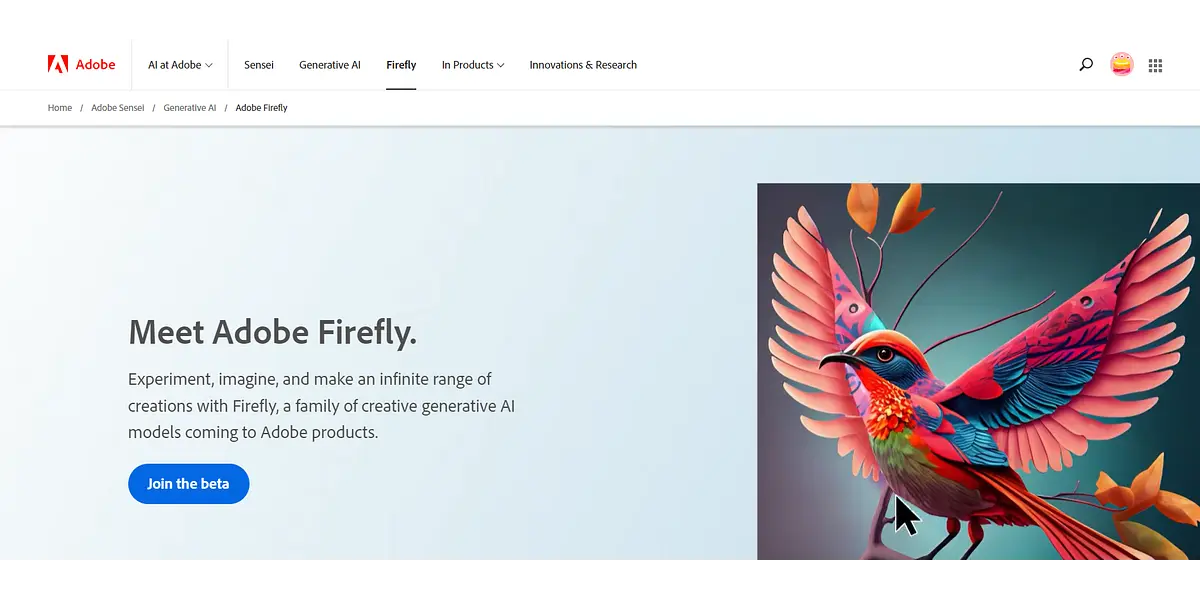This screenshot has width=1200, height=600.
Task: Open the profile avatar menu
Action: [1122, 65]
